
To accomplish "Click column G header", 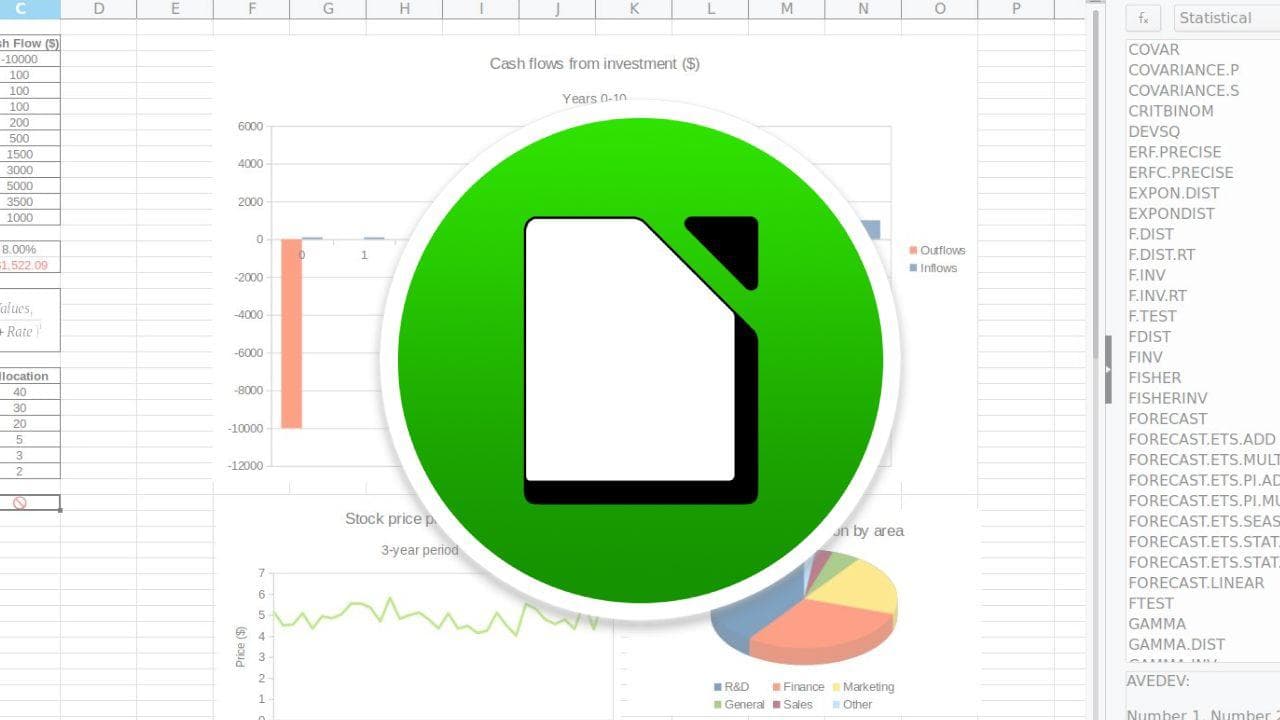I will tap(328, 9).
